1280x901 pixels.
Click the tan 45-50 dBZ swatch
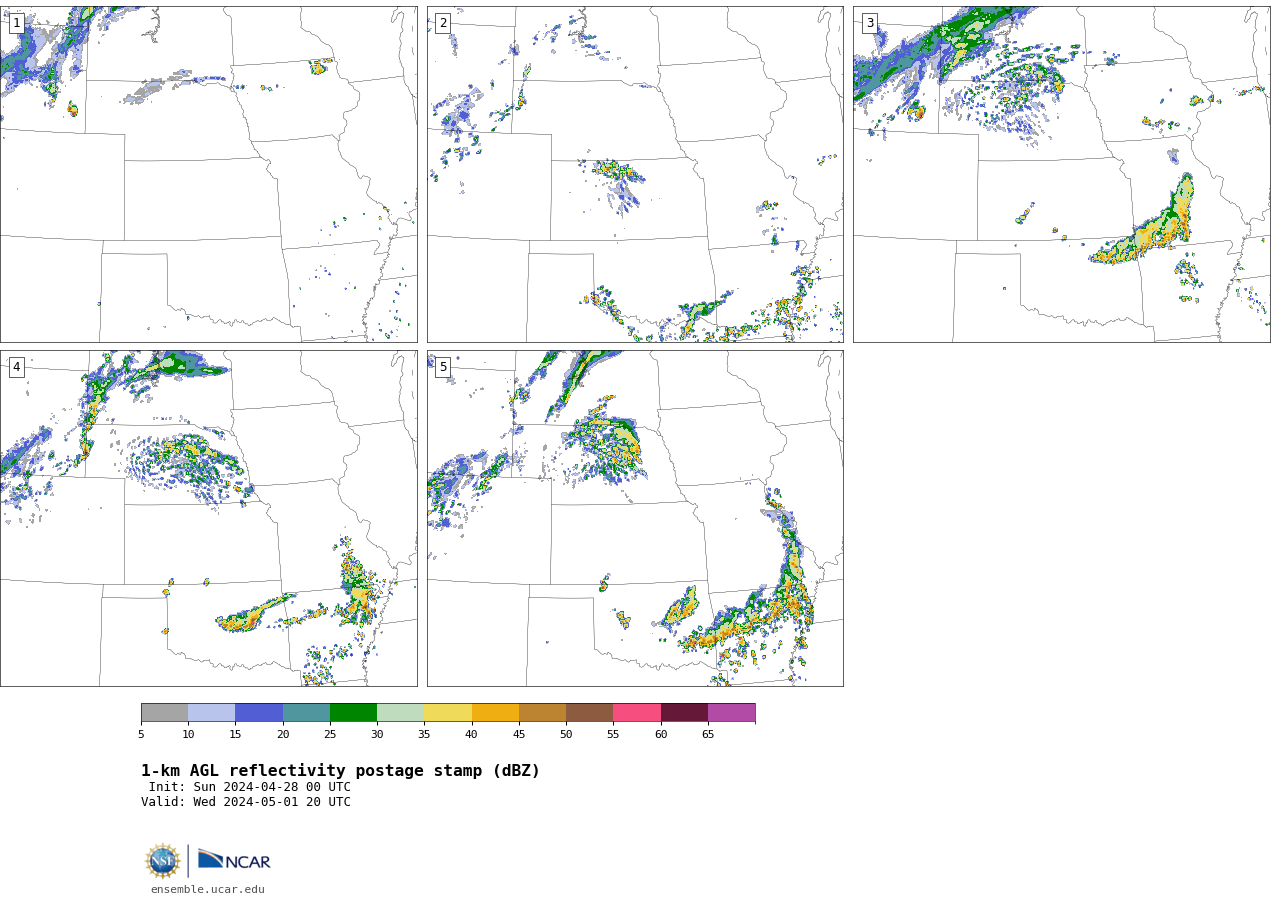click(542, 712)
